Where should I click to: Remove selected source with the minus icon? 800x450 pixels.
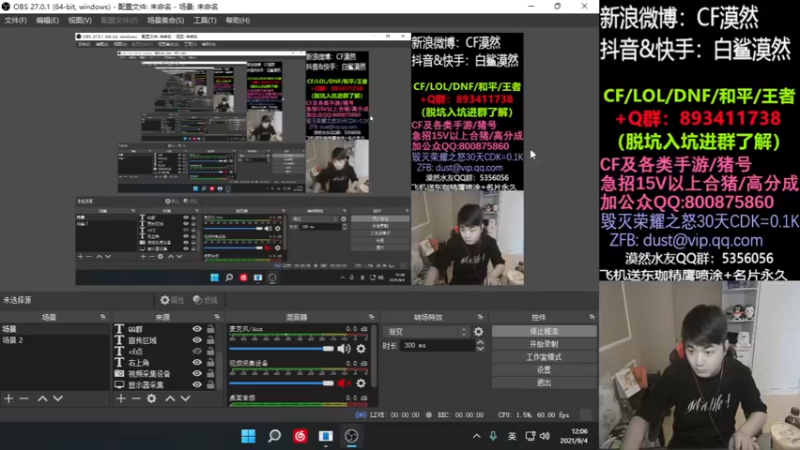tap(136, 398)
